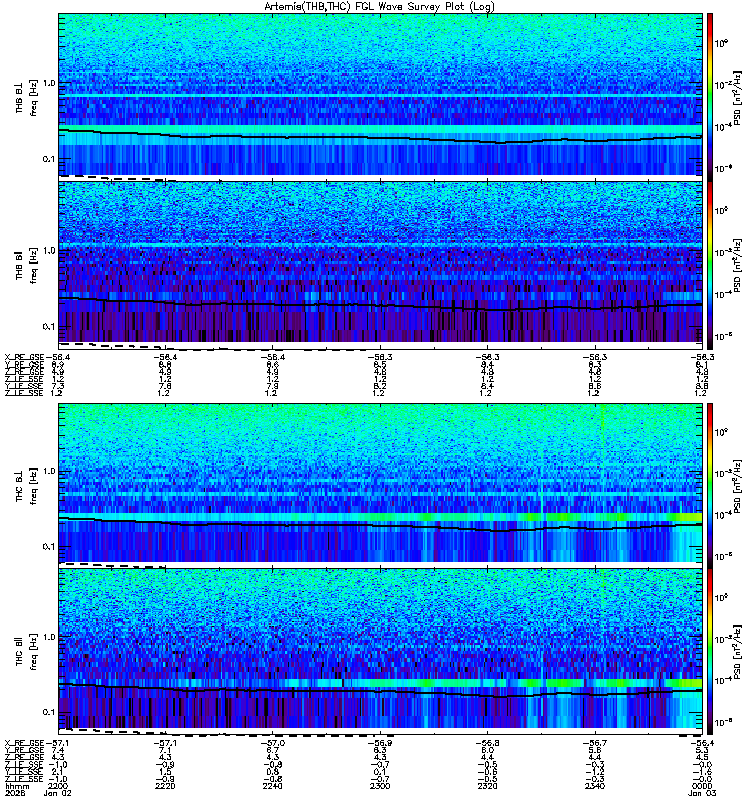
Task: Click the 'THC B⊥ freq [Hz]' axis label
Action: pos(27,486)
